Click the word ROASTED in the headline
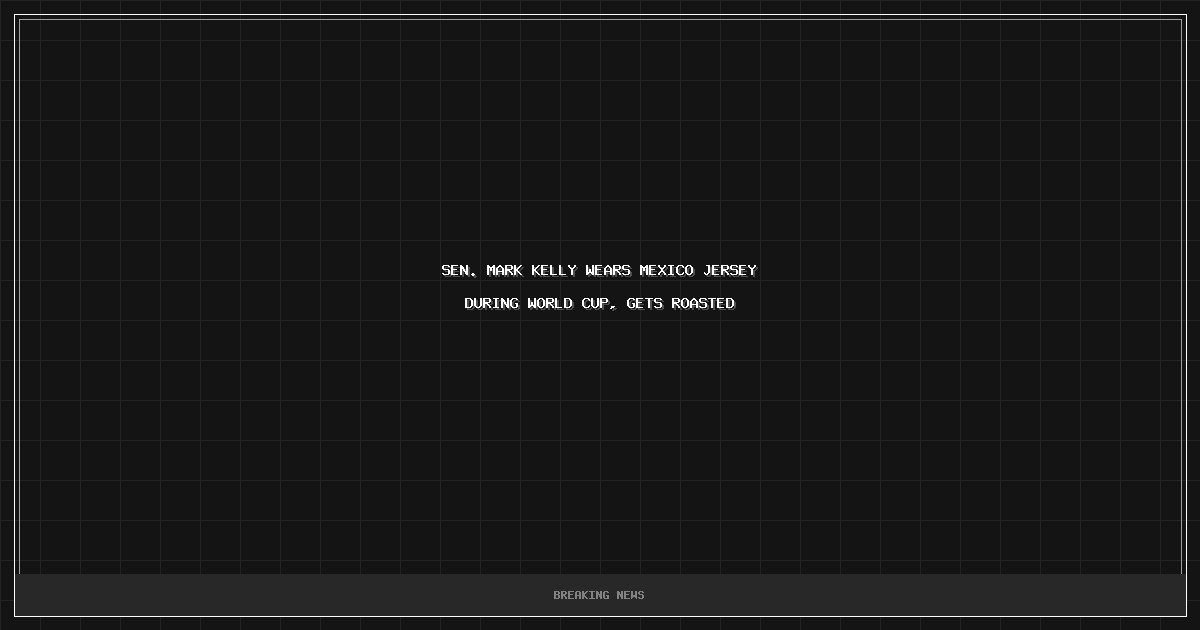Image resolution: width=1200 pixels, height=630 pixels. (703, 304)
